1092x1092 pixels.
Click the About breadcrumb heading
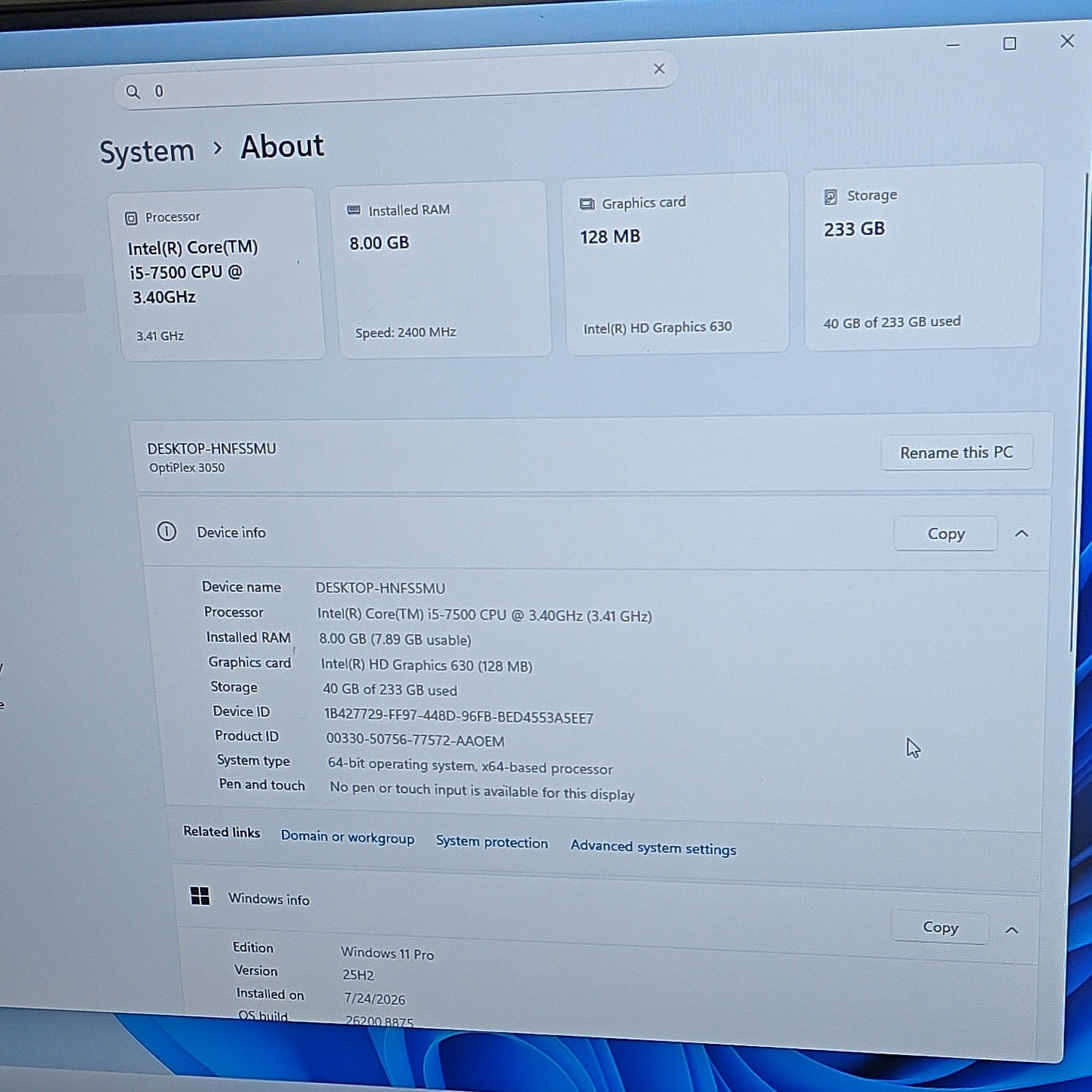282,146
